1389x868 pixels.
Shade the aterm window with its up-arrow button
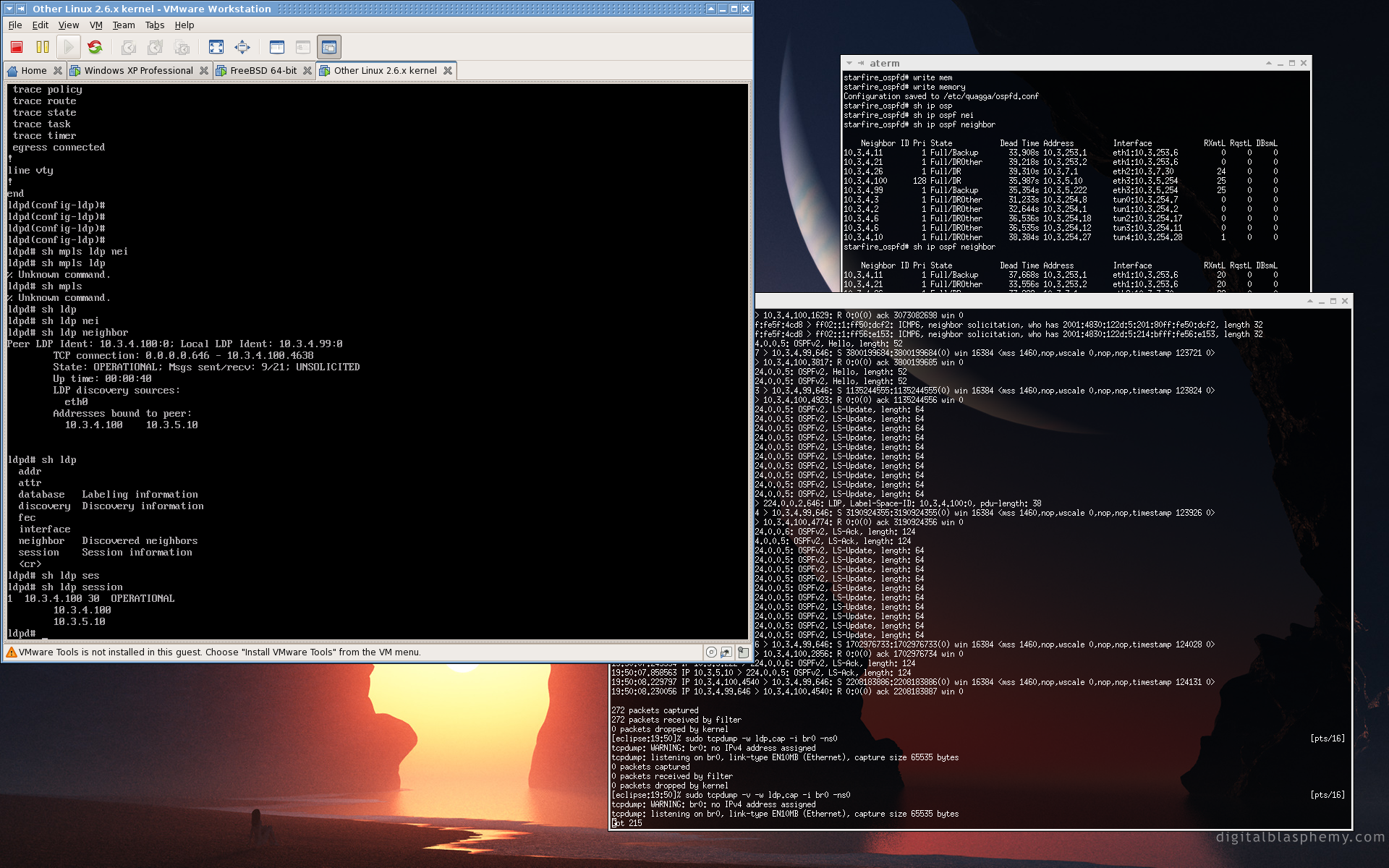(1269, 63)
